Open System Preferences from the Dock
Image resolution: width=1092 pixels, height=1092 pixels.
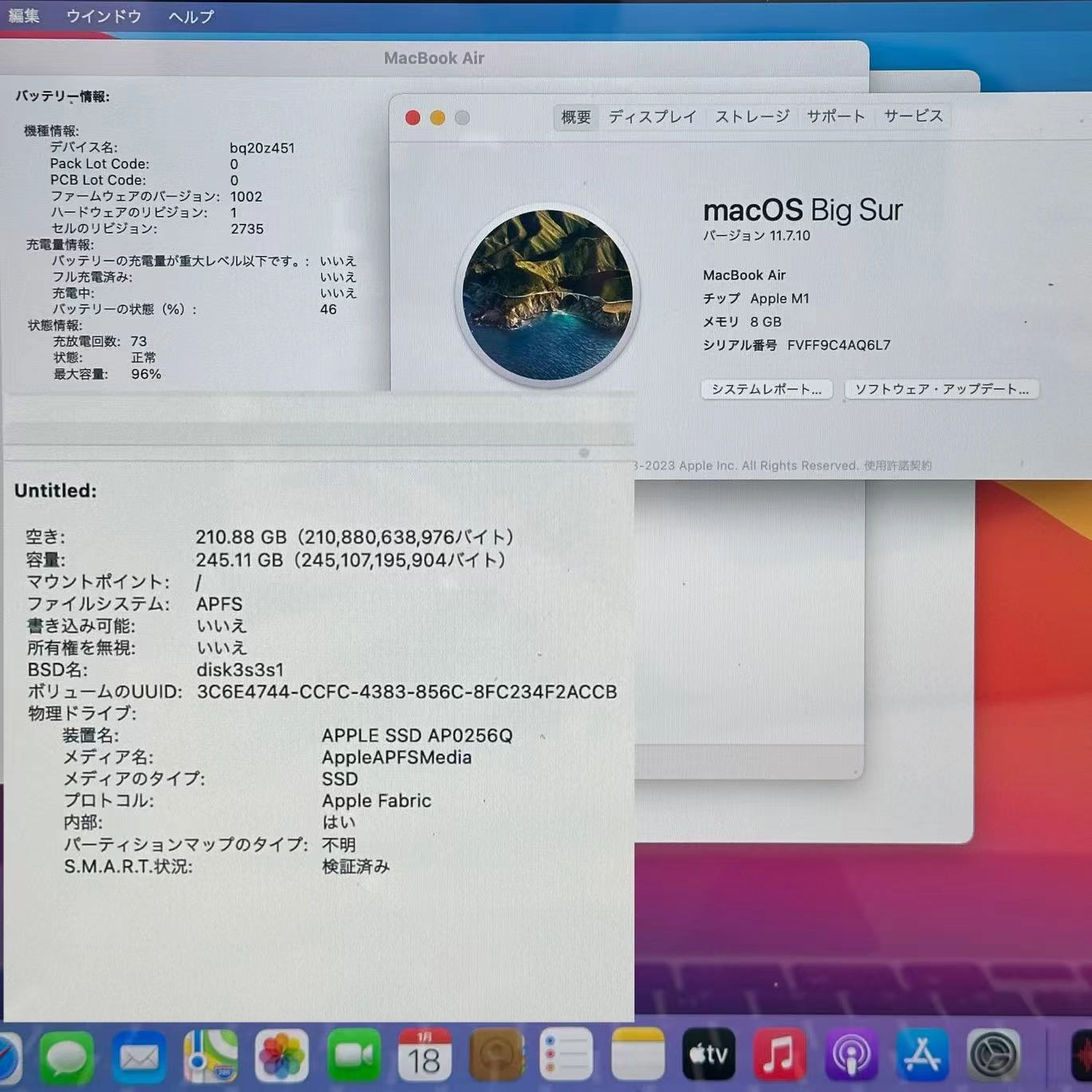pyautogui.click(x=992, y=1054)
